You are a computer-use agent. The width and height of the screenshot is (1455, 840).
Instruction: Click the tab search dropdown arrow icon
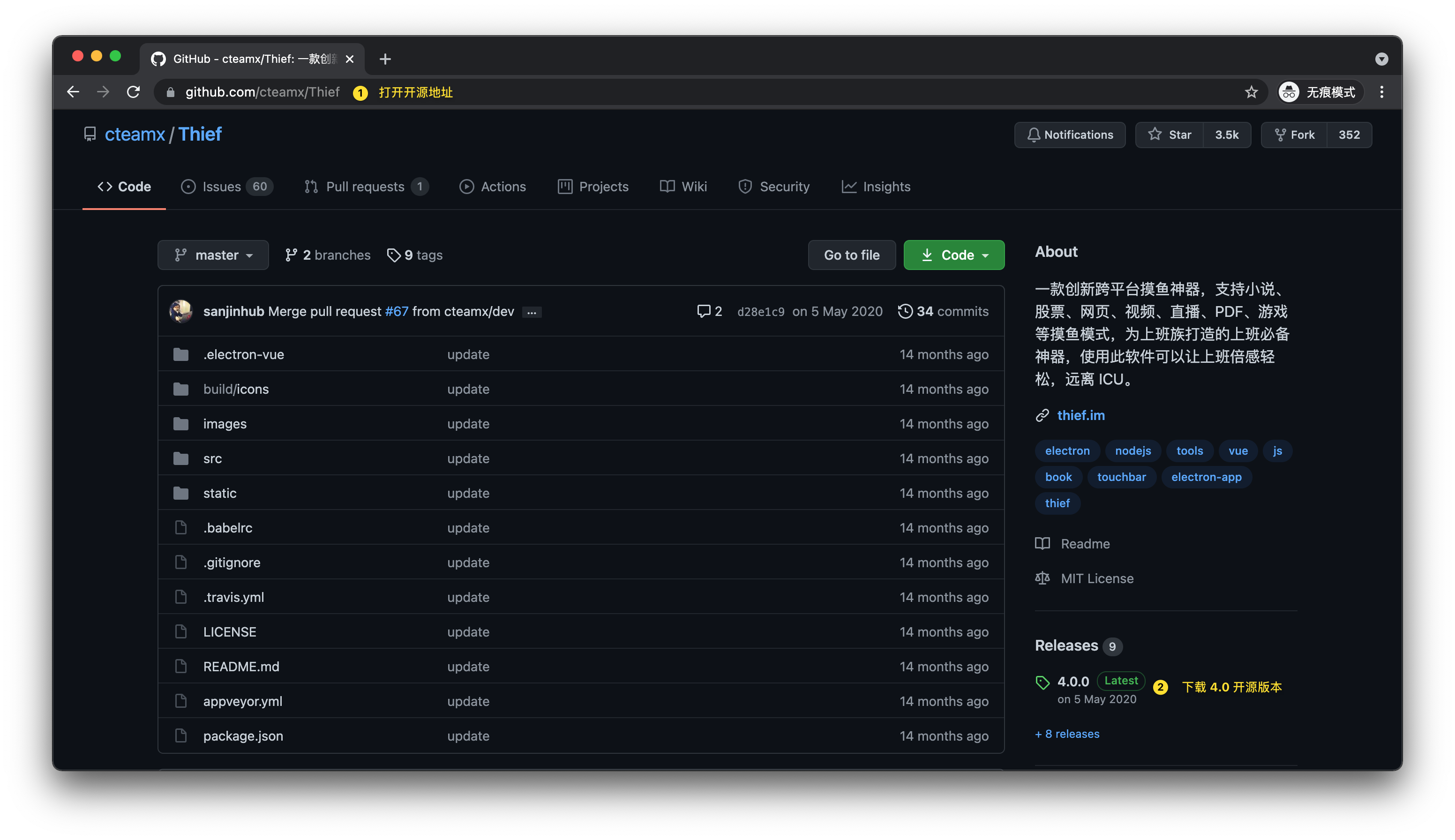pos(1381,59)
